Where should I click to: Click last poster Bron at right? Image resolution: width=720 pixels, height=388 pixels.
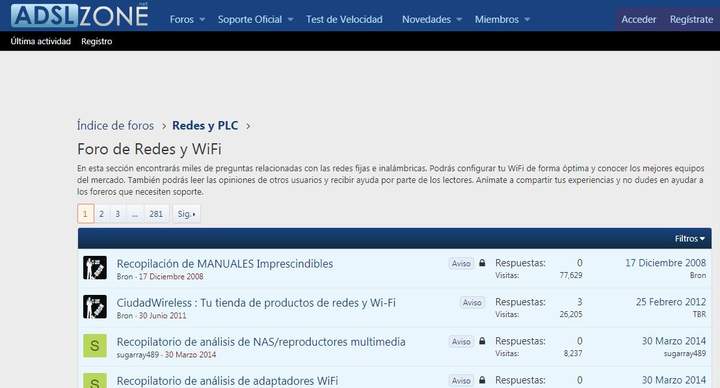tap(698, 276)
